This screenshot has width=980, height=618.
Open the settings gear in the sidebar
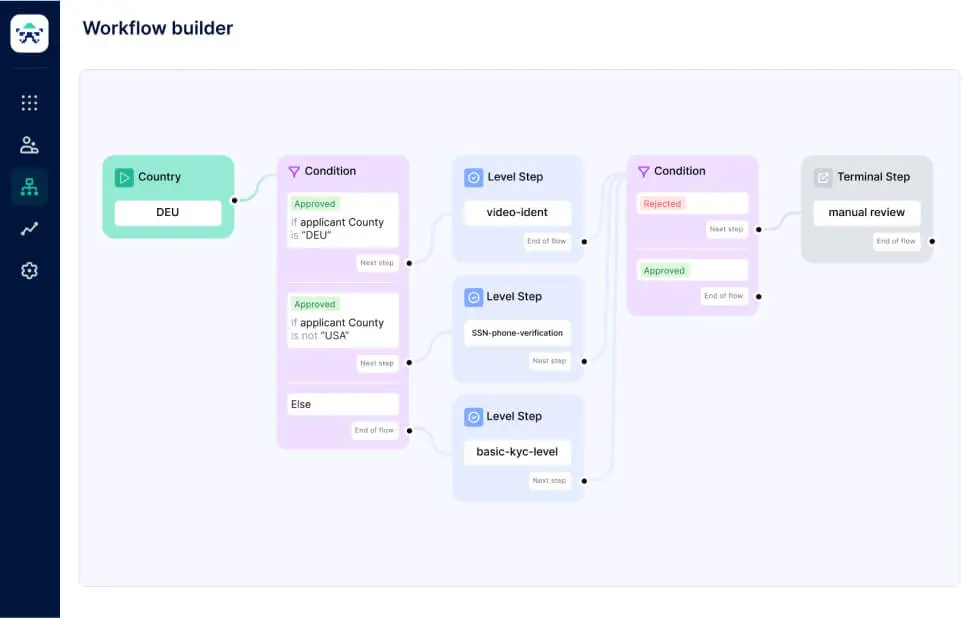[x=29, y=270]
